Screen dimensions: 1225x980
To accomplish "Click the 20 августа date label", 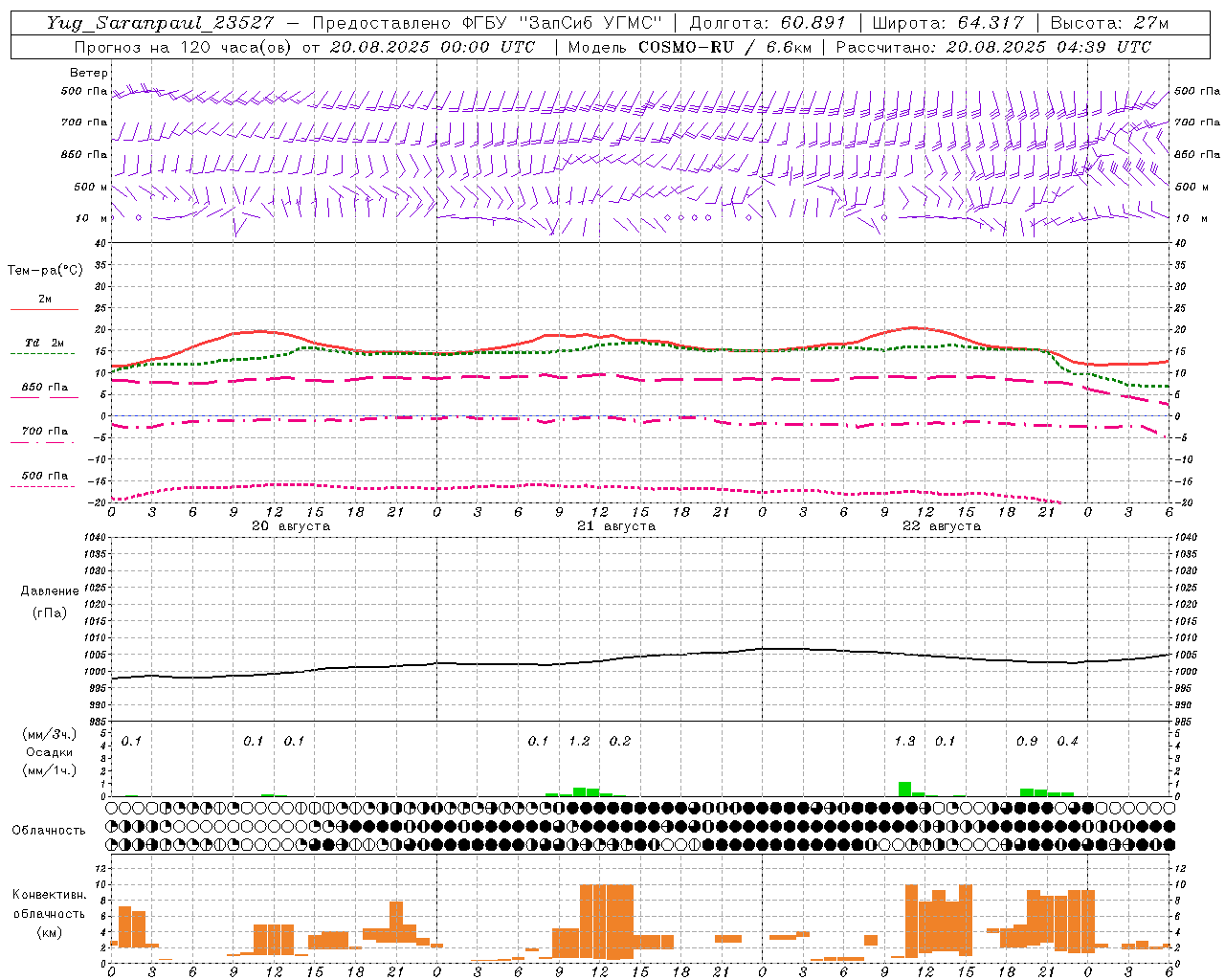I will (x=291, y=526).
